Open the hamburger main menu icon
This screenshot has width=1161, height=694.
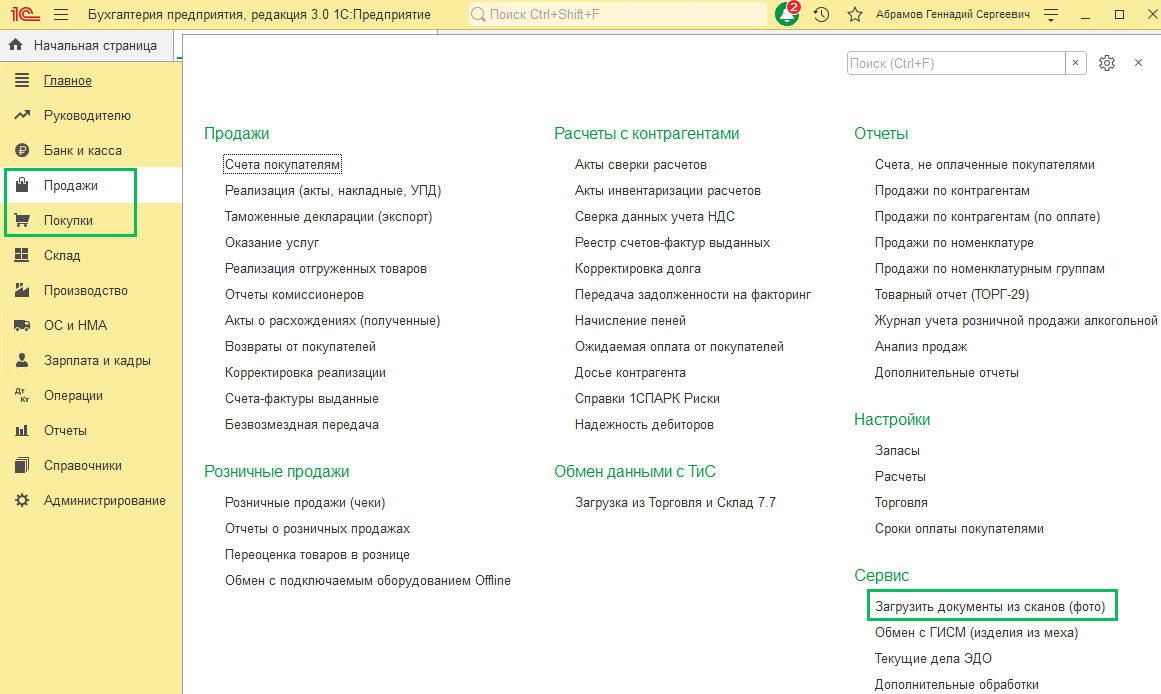pyautogui.click(x=61, y=14)
